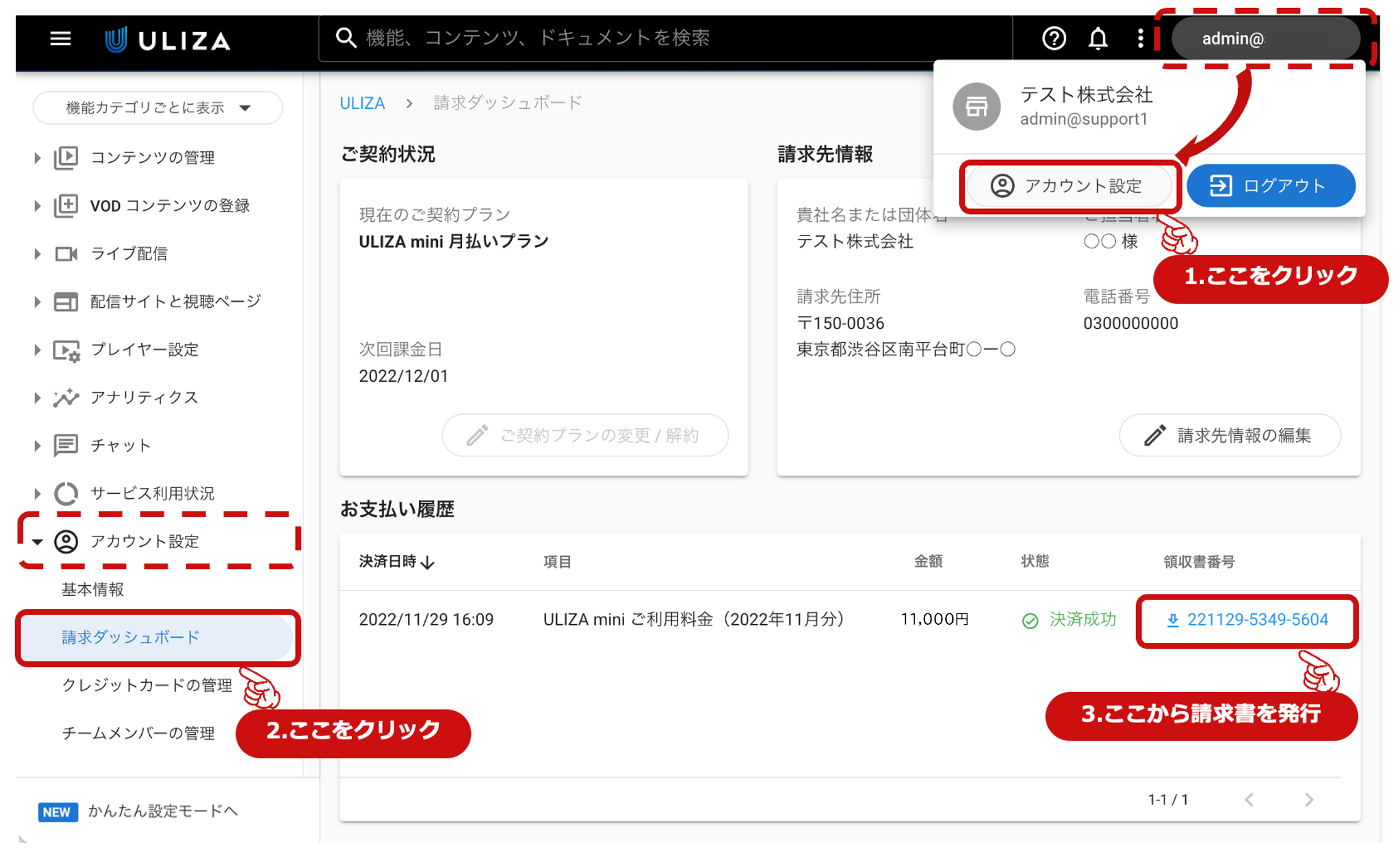
Task: Click the ライブ配信 camera icon
Action: 66,254
